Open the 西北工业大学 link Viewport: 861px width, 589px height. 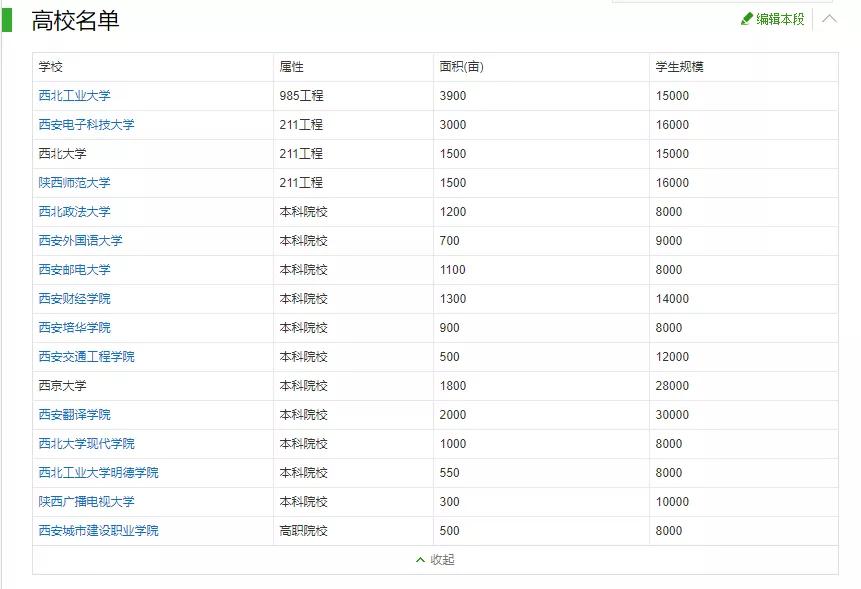[x=75, y=96]
